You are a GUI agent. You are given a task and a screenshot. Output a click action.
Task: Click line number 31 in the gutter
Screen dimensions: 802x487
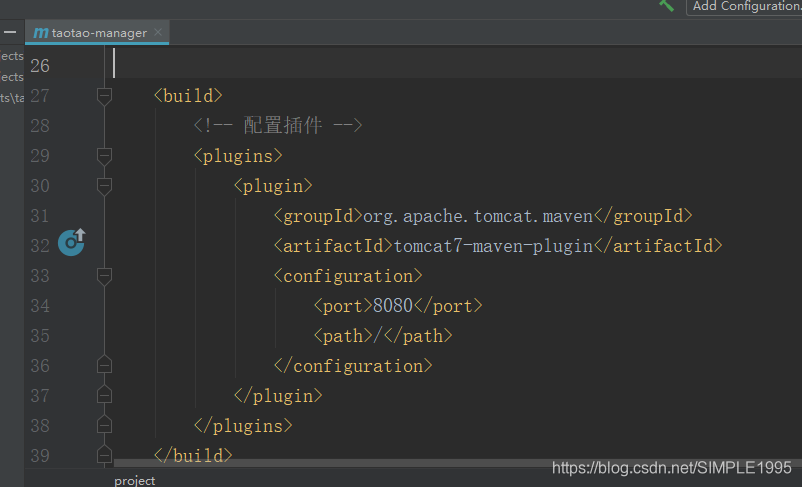[x=40, y=216]
